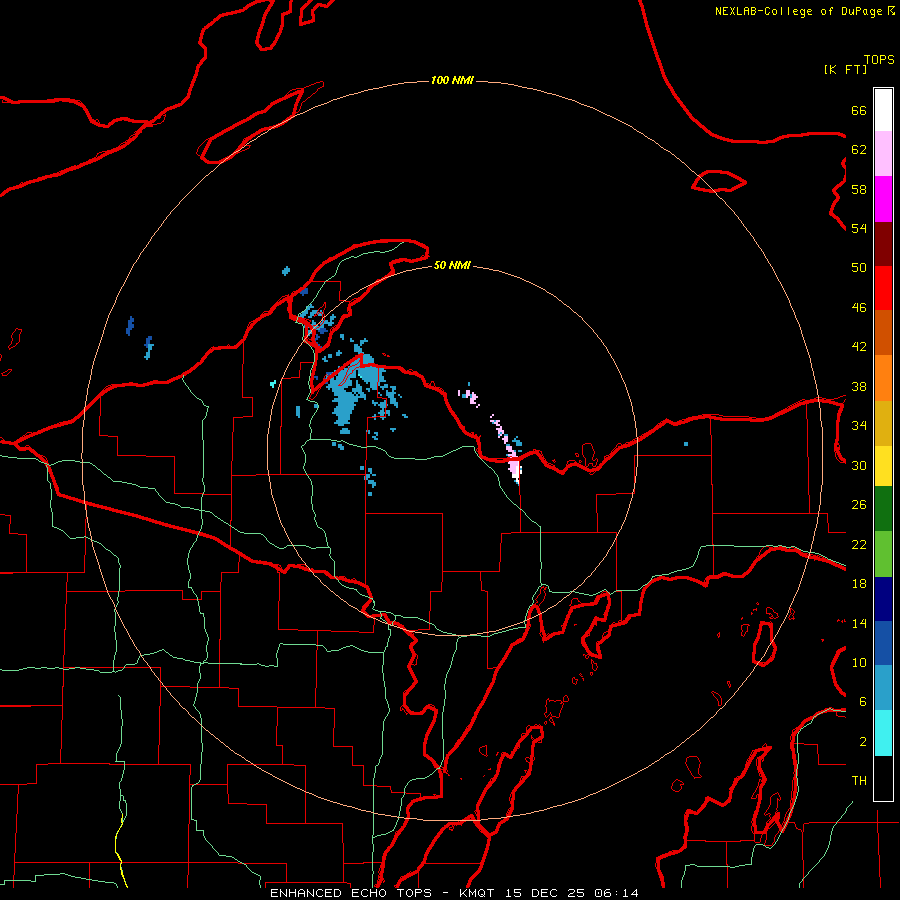This screenshot has height=900, width=900.
Task: Click the yellow swatch between 30 and 34
Action: pyautogui.click(x=883, y=466)
